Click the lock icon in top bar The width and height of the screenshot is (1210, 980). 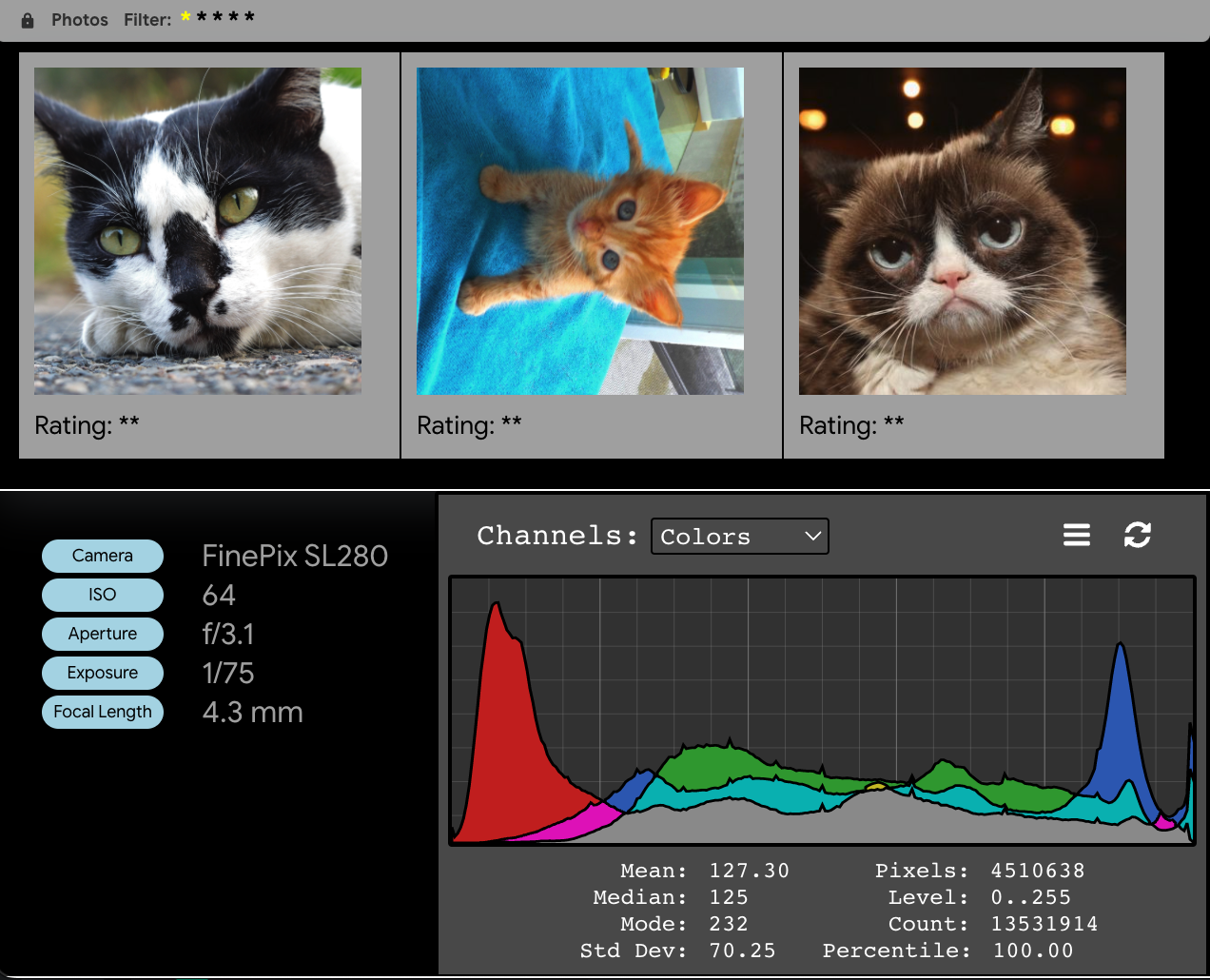pyautogui.click(x=28, y=20)
